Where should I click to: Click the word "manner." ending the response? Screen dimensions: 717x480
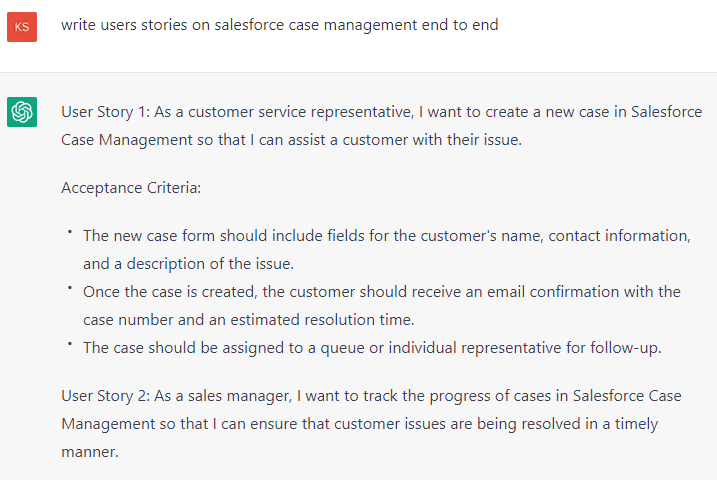tap(90, 452)
